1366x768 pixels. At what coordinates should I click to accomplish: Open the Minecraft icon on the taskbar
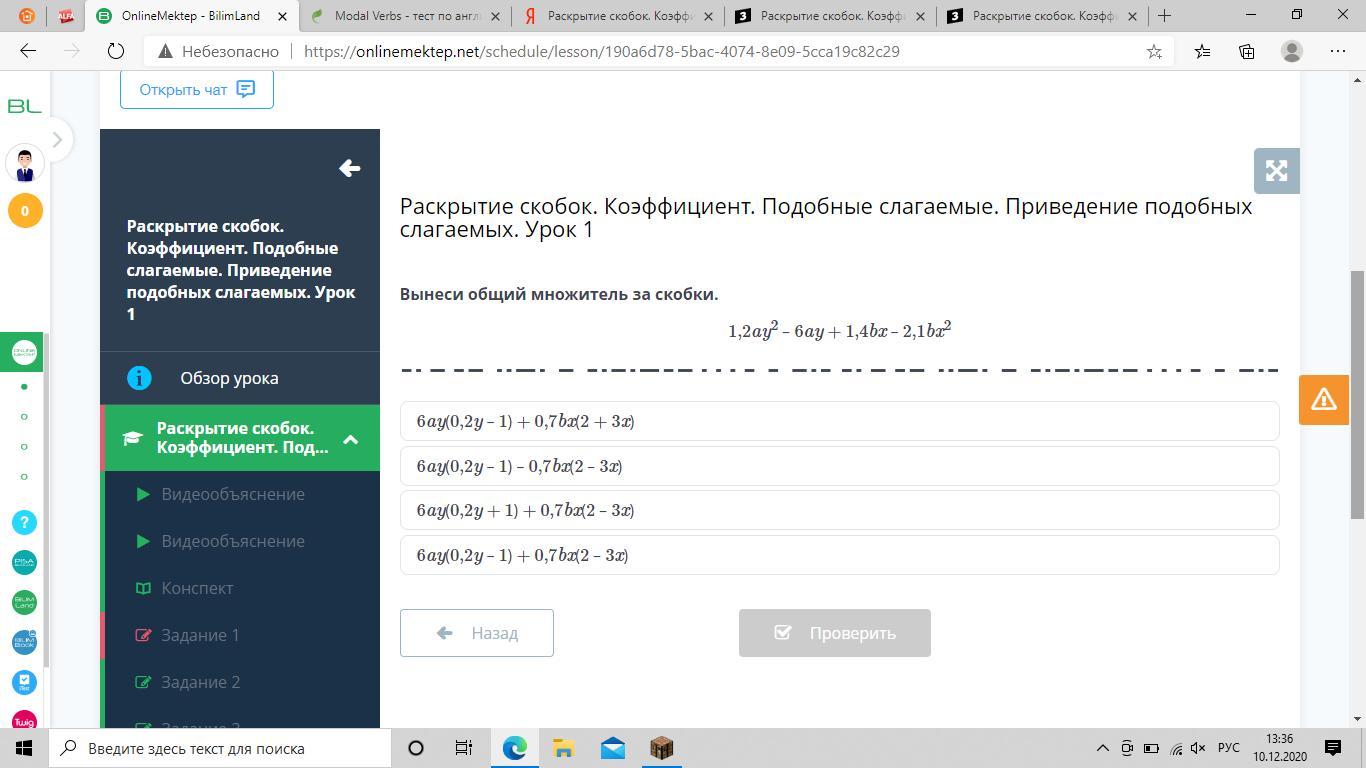tap(661, 748)
